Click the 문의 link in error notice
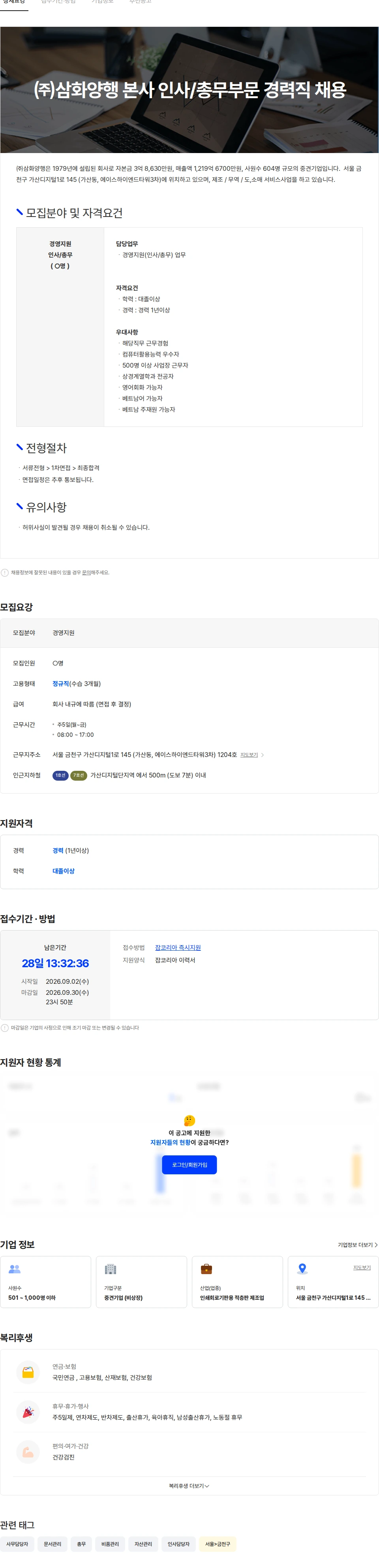 (86, 572)
